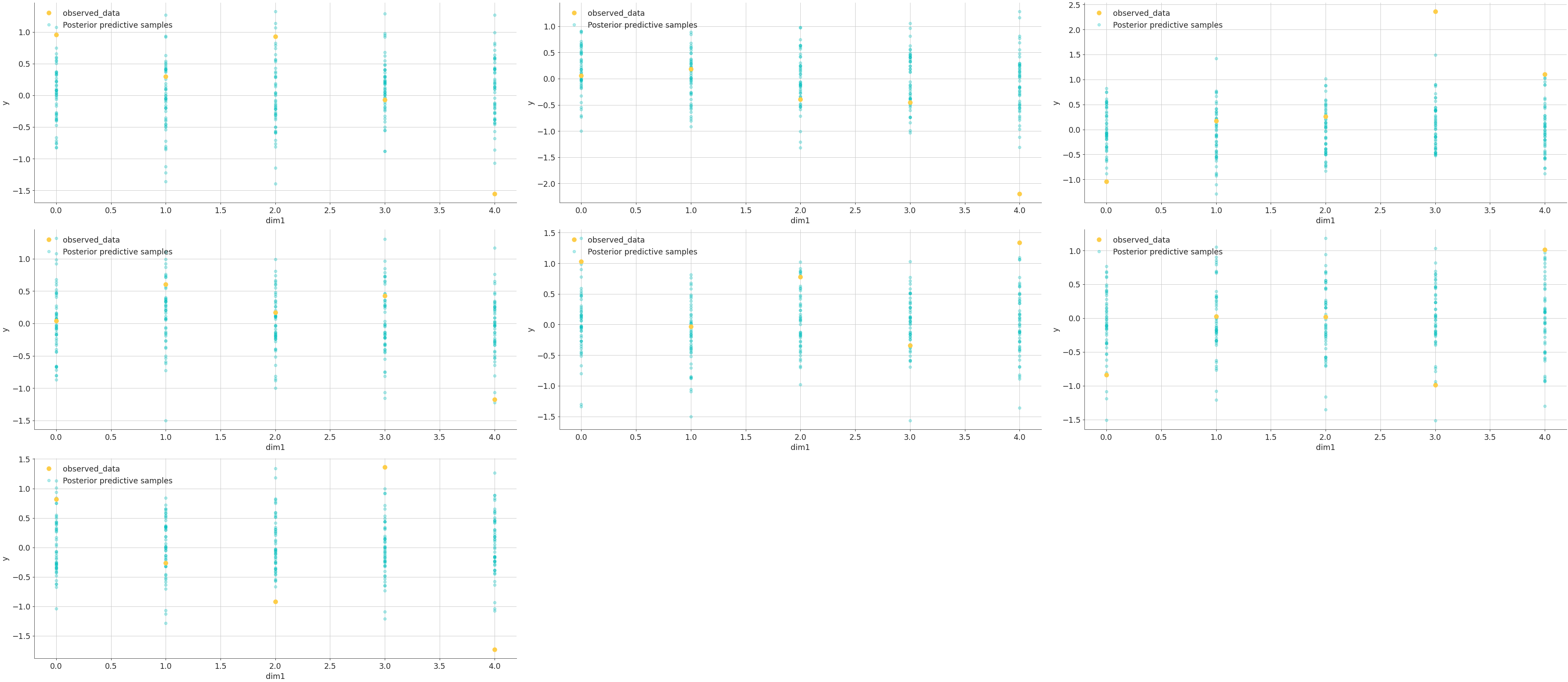The image size is (1568, 682).
Task: Click observed_data legend text in bottom-left plot
Action: (x=91, y=469)
